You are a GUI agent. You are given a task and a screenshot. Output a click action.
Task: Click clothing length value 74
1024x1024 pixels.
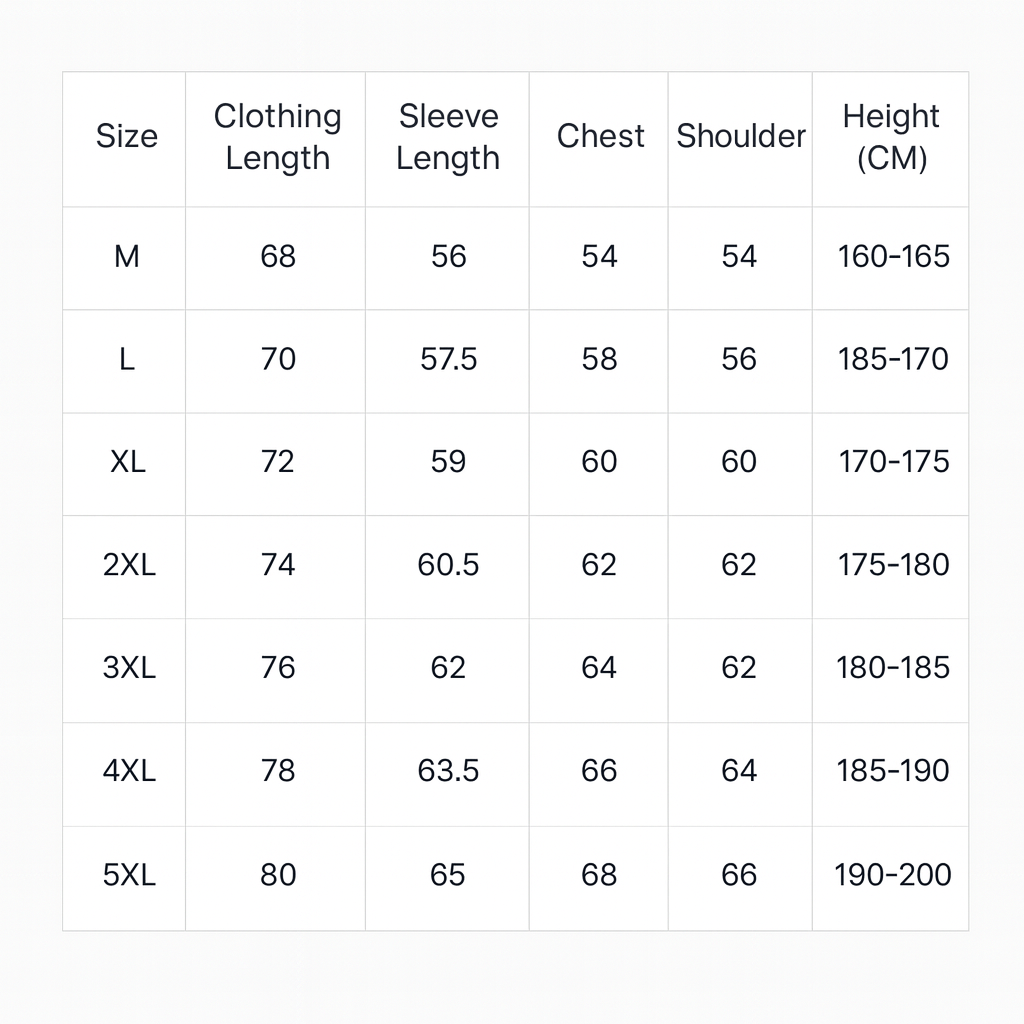(x=278, y=565)
